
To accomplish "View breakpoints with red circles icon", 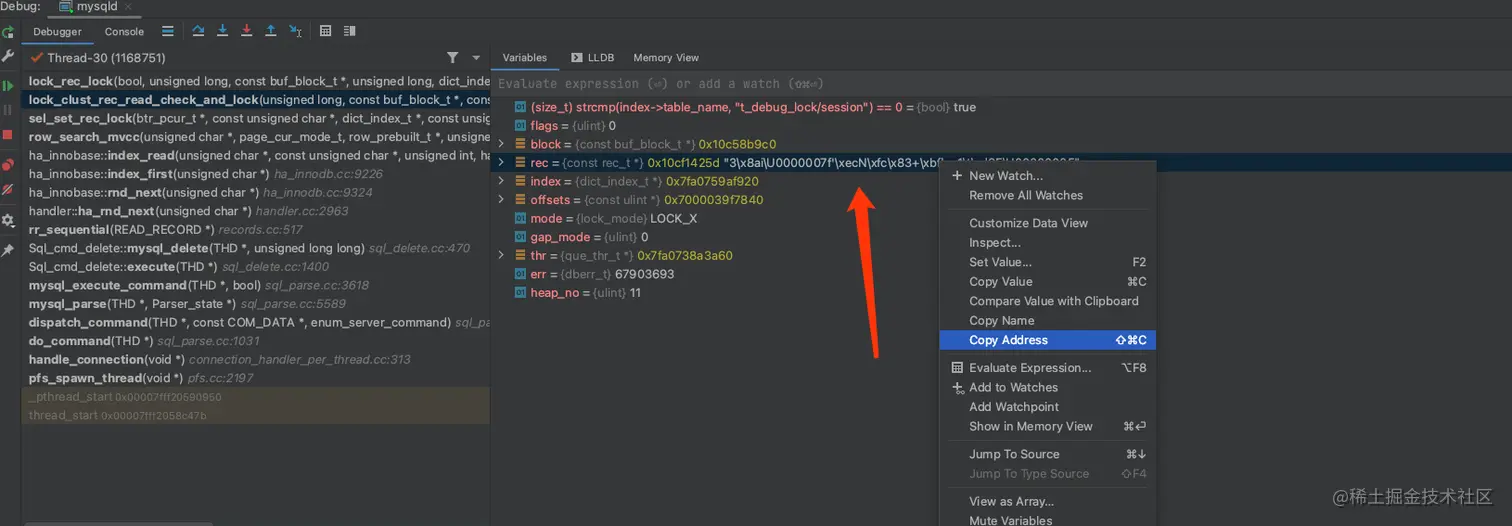I will (8, 165).
